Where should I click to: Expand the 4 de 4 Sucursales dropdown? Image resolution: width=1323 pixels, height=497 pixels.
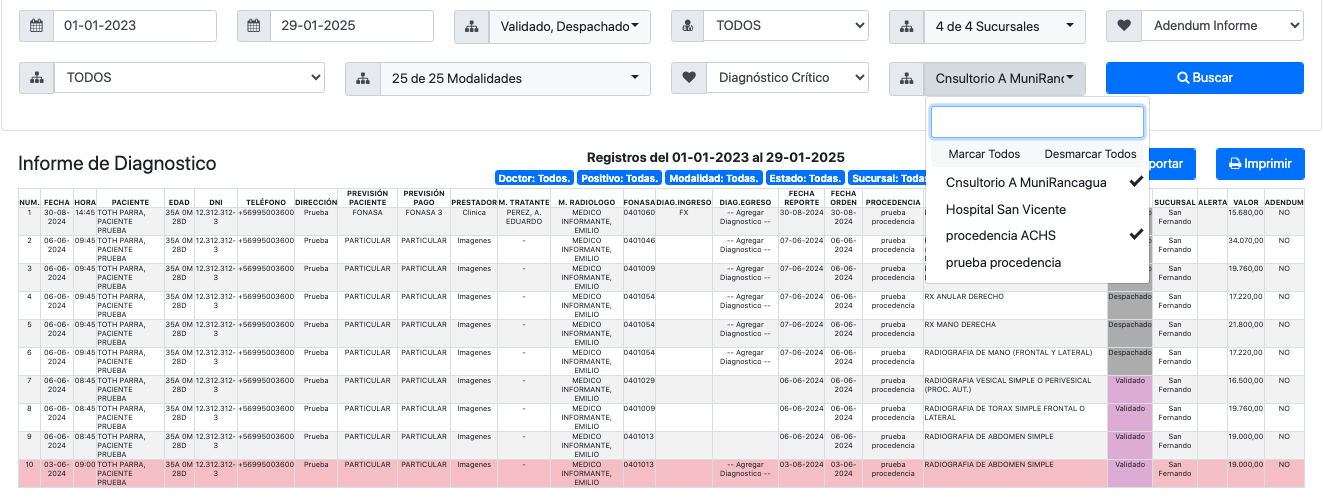click(1004, 26)
